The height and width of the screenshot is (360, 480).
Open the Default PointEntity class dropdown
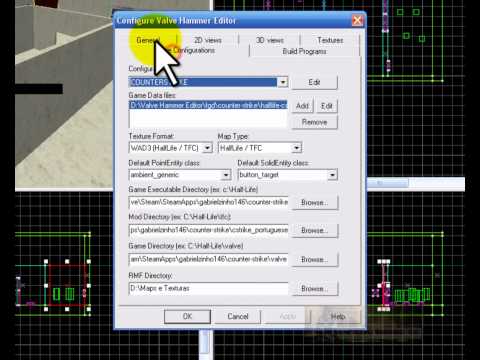(x=226, y=175)
